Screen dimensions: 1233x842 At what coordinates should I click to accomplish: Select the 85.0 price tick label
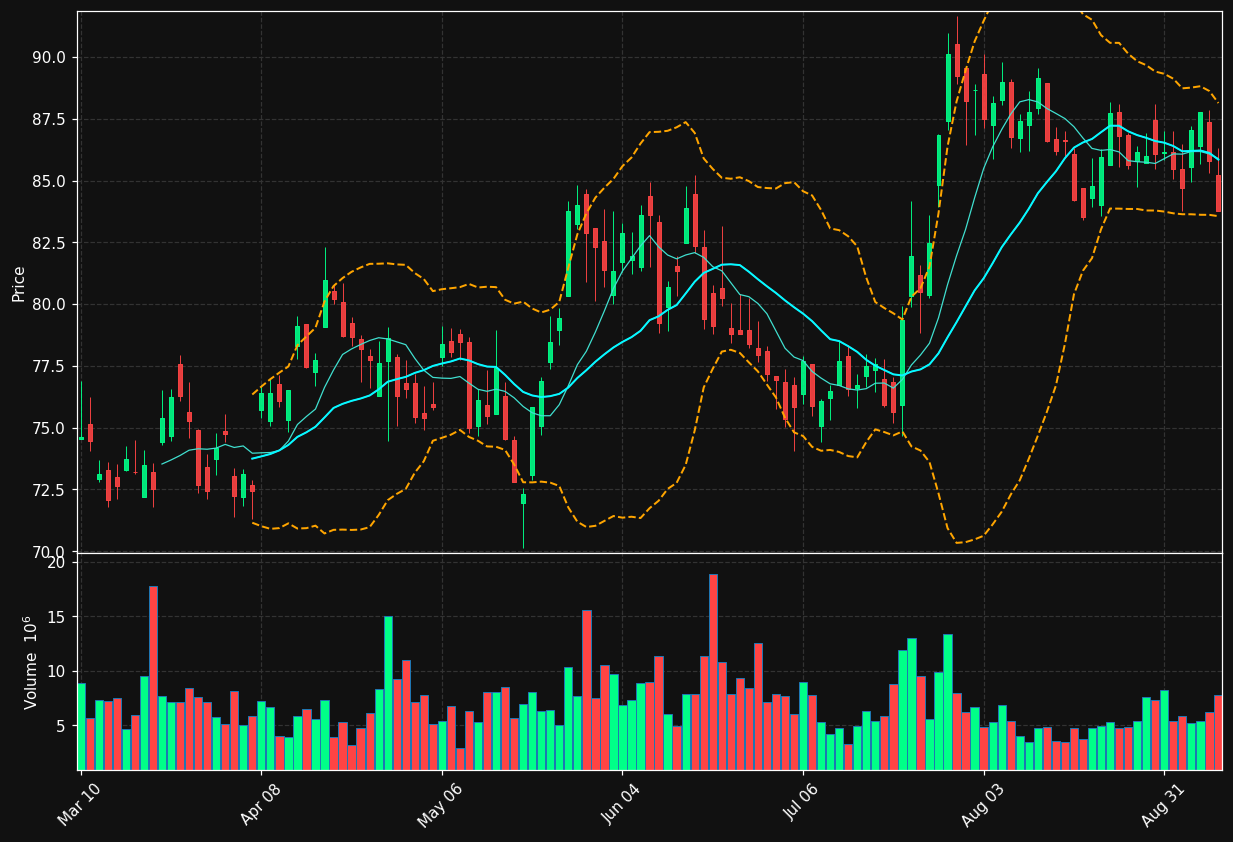[50, 181]
